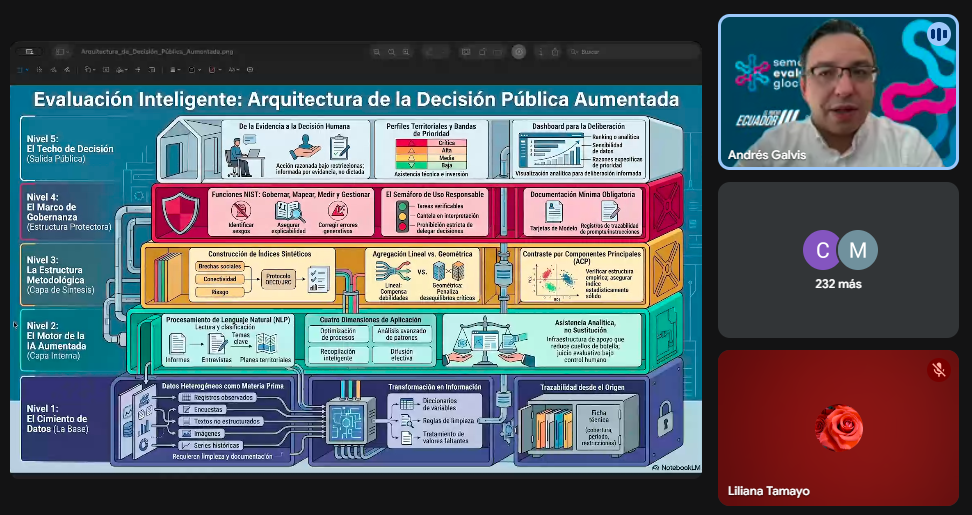Image resolution: width=972 pixels, height=515 pixels.
Task: Click the image description annotate icon
Action: pyautogui.click(x=250, y=70)
